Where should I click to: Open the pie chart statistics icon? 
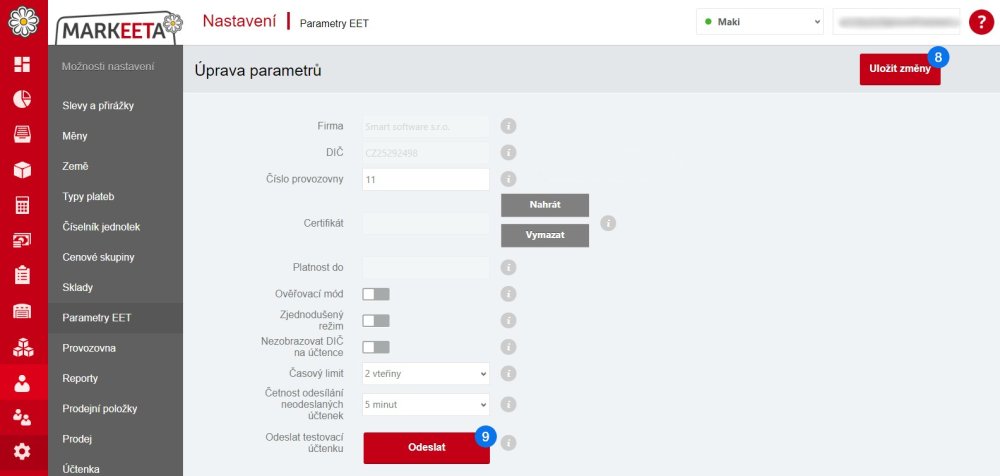[x=22, y=99]
